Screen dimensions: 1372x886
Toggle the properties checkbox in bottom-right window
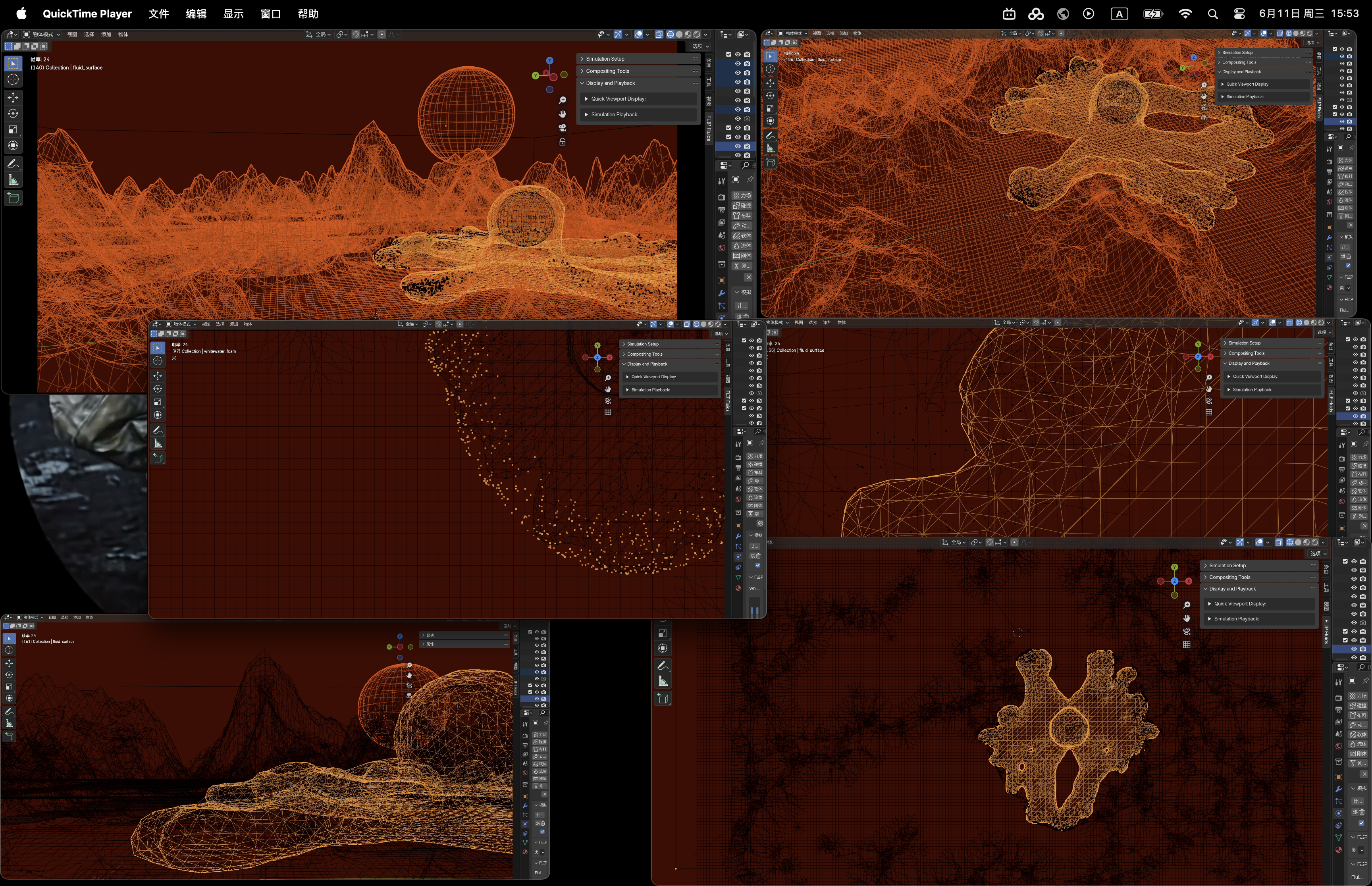1361,823
